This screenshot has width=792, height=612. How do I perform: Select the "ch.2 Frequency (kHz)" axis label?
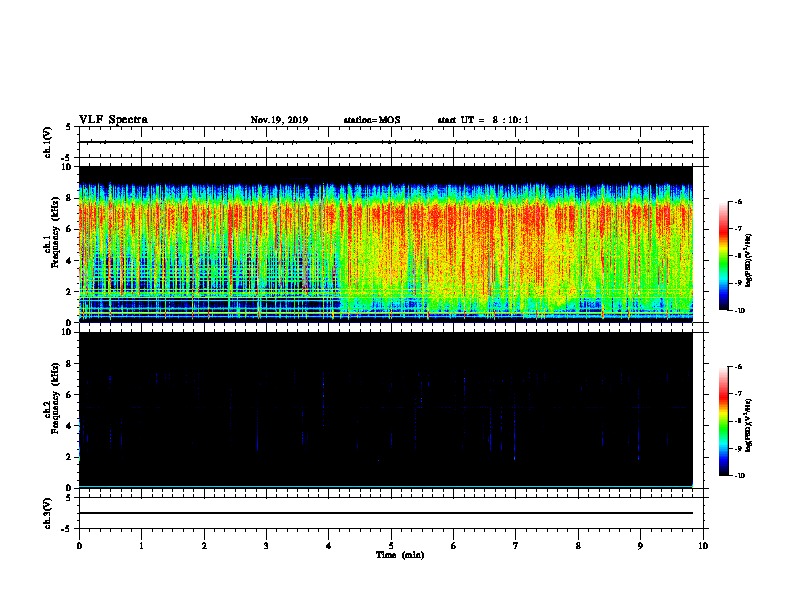click(x=52, y=398)
